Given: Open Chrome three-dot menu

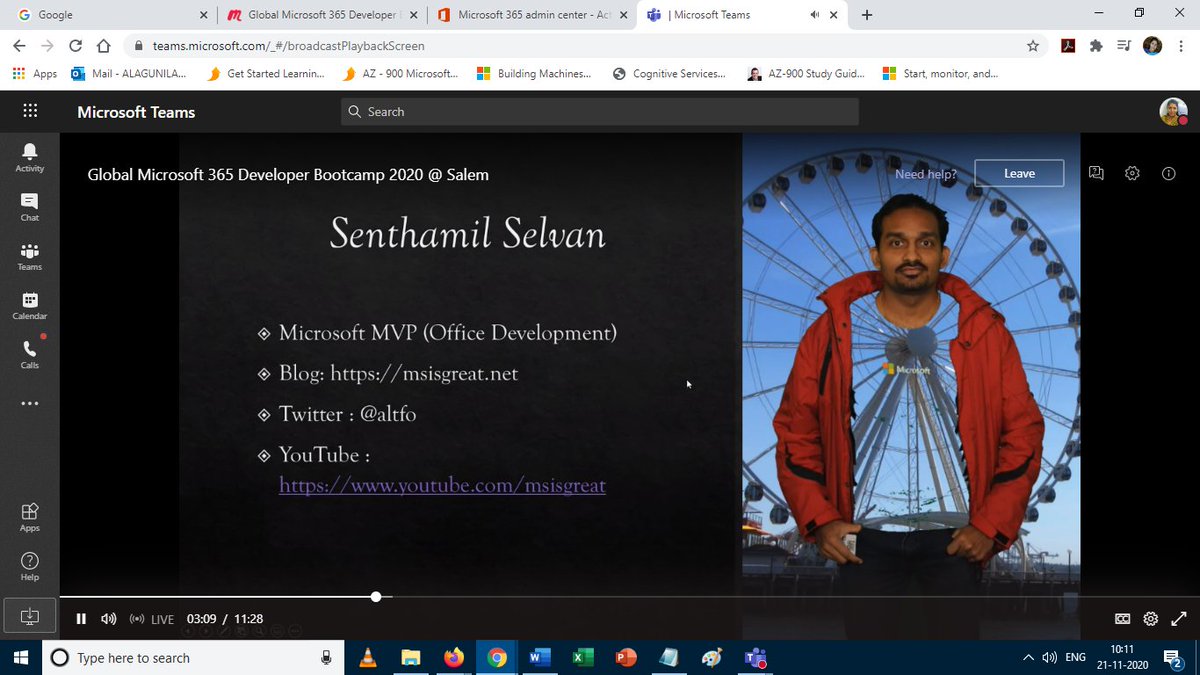Looking at the screenshot, I should click(x=1180, y=46).
